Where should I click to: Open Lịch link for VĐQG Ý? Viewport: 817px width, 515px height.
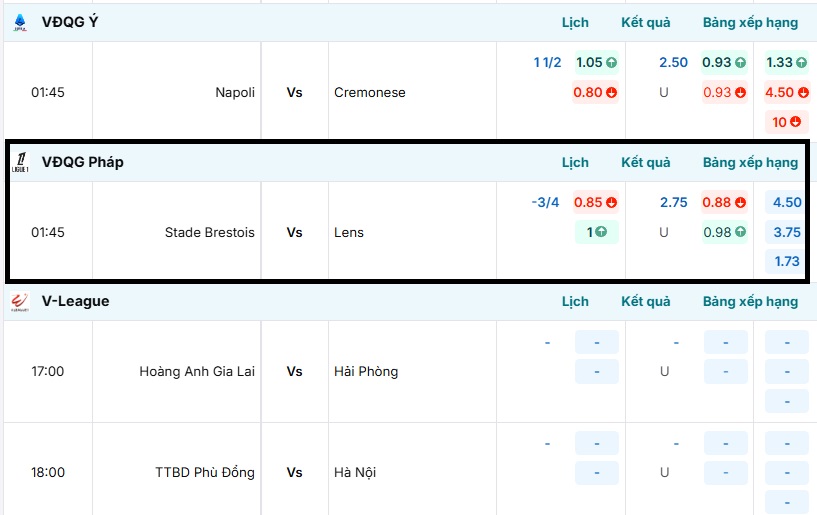click(x=575, y=22)
